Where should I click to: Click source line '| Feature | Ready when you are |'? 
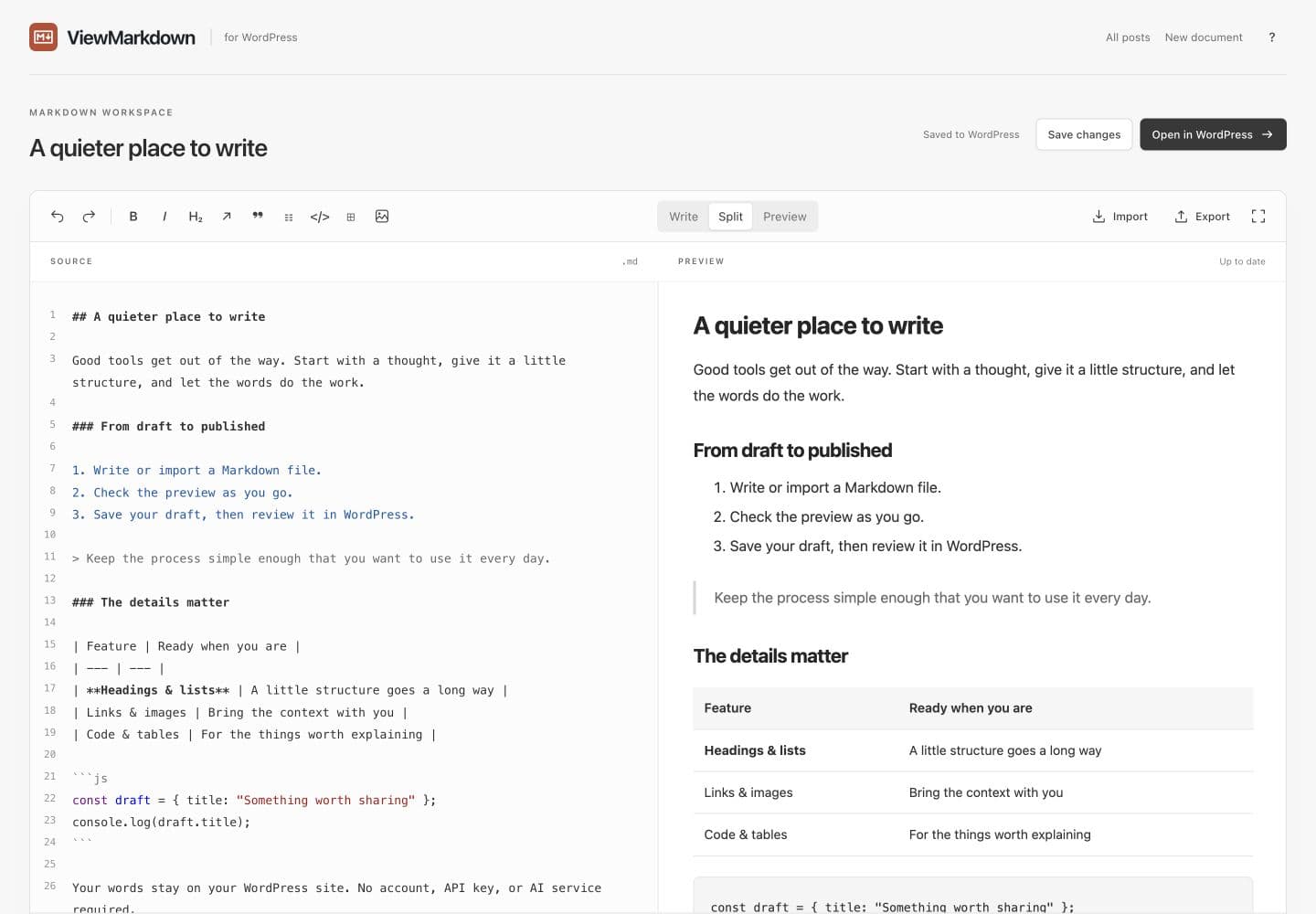pyautogui.click(x=186, y=646)
